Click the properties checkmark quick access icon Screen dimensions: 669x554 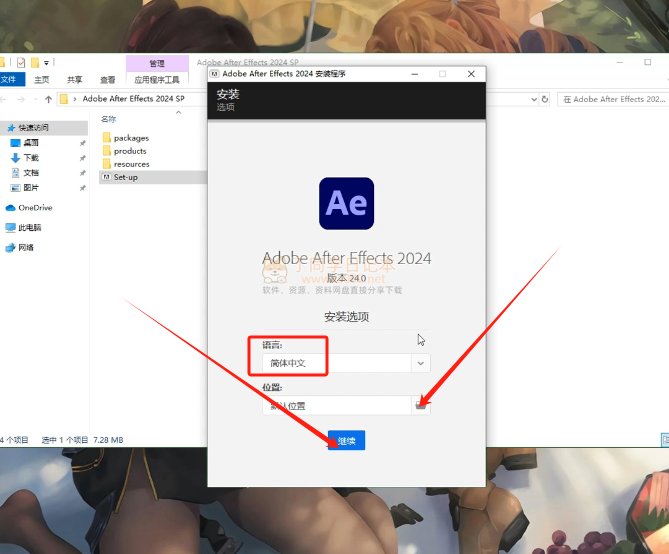click(21, 63)
